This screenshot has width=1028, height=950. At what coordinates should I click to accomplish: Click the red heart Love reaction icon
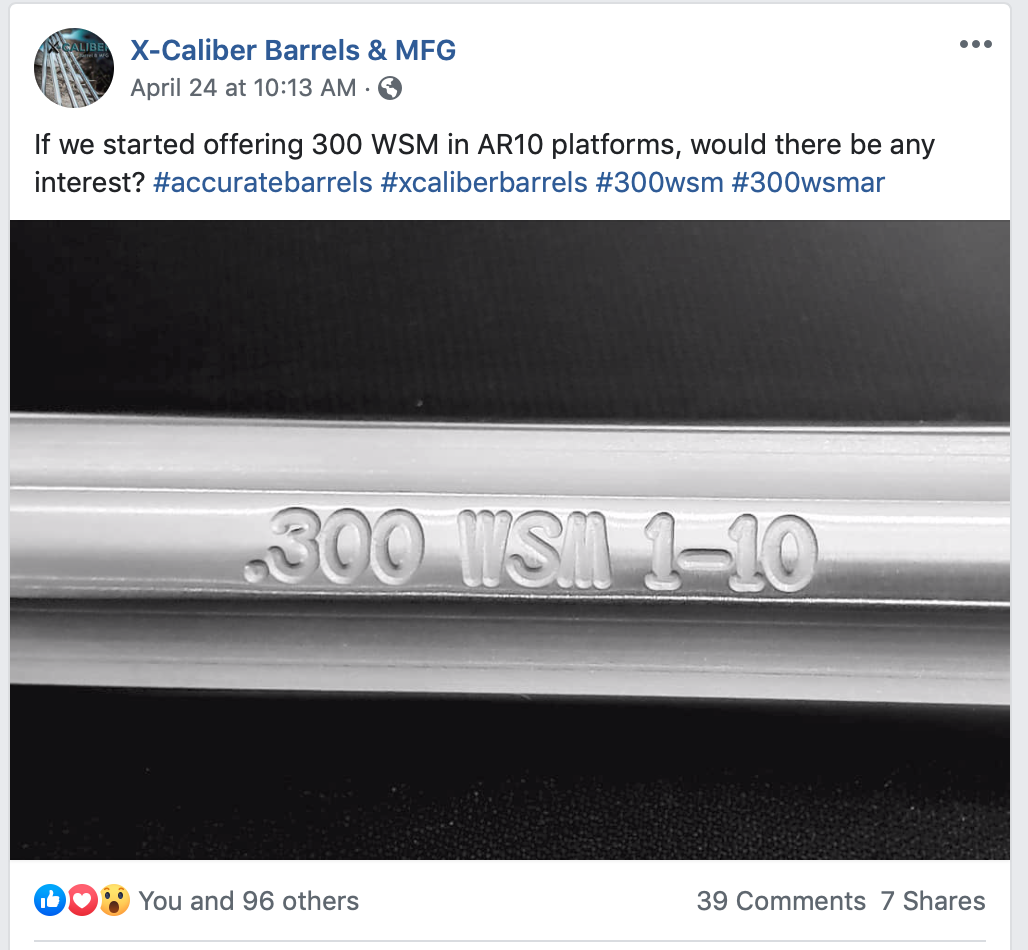(82, 900)
